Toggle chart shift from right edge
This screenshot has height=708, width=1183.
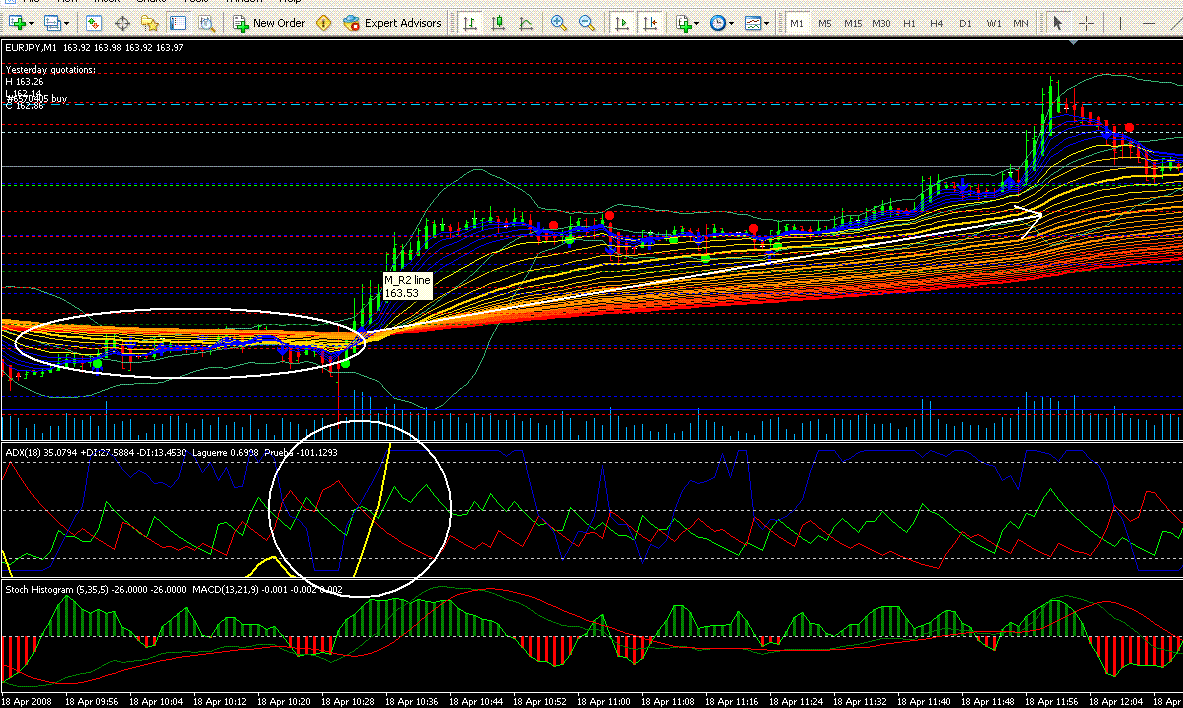[x=650, y=23]
